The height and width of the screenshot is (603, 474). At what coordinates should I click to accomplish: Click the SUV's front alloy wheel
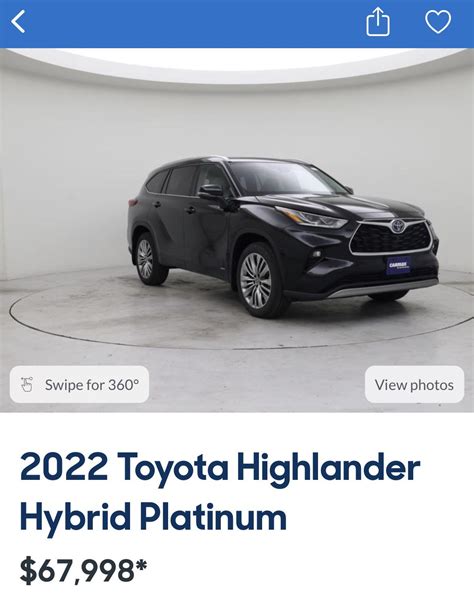(256, 280)
